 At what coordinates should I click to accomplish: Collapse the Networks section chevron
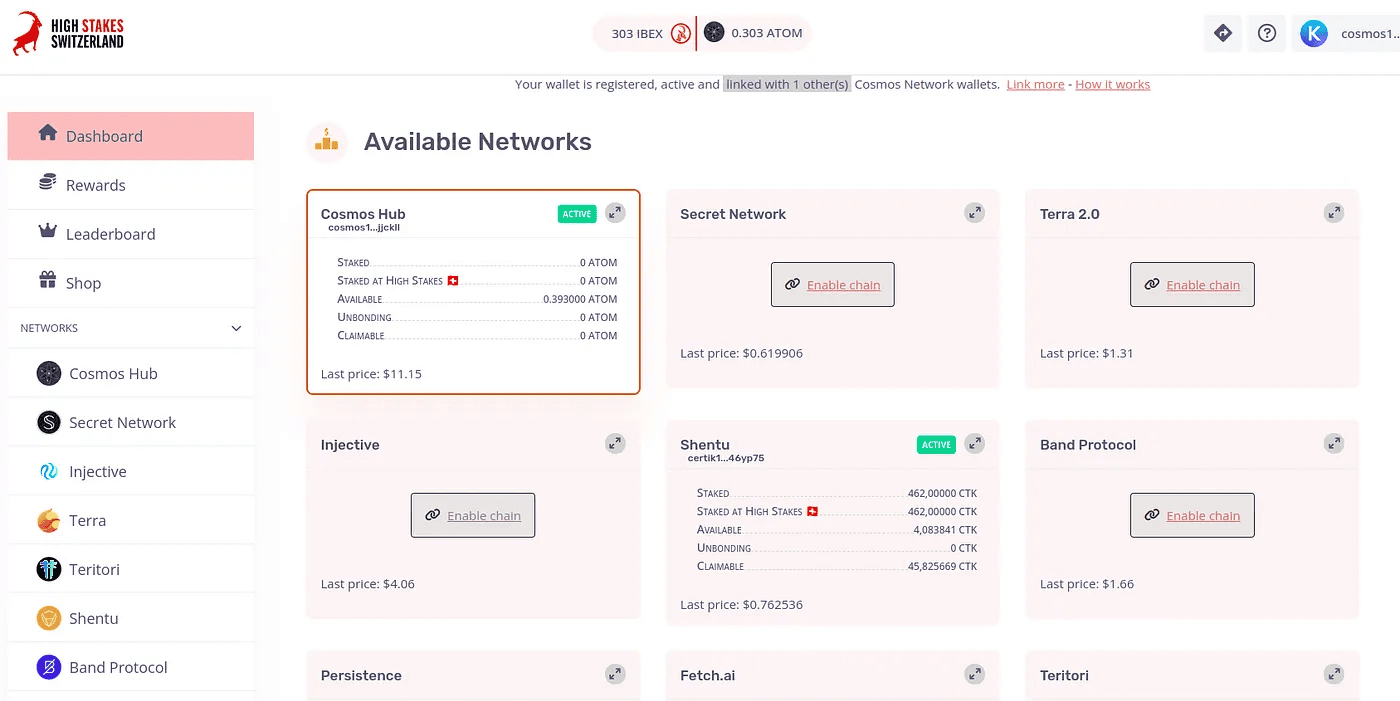tap(237, 328)
